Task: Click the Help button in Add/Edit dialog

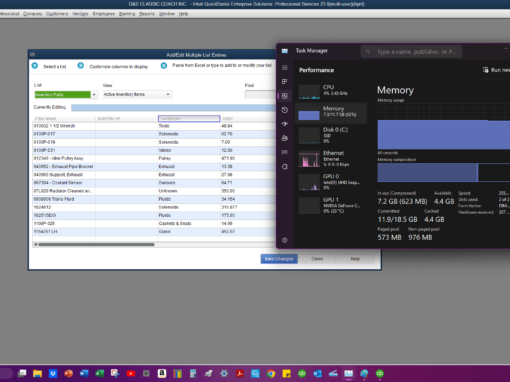Action: [x=355, y=259]
